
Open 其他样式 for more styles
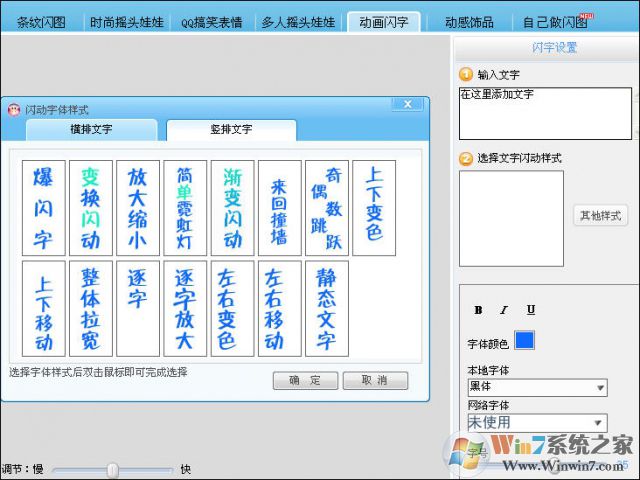coord(600,215)
